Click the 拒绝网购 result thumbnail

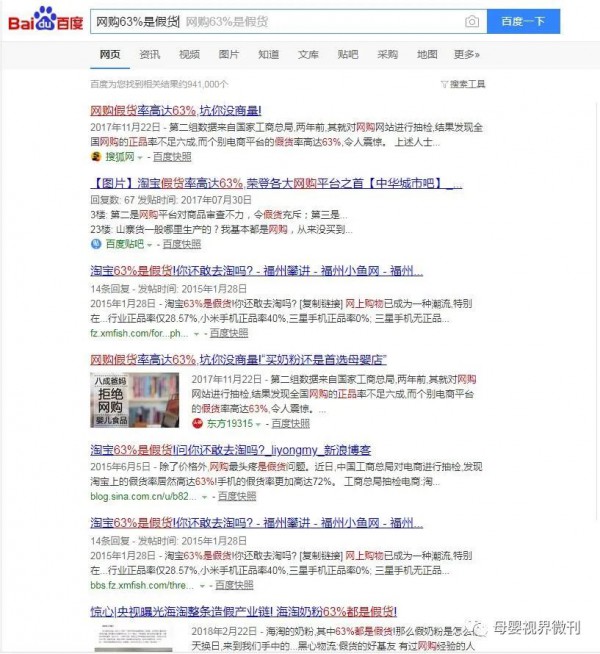pyautogui.click(x=135, y=400)
